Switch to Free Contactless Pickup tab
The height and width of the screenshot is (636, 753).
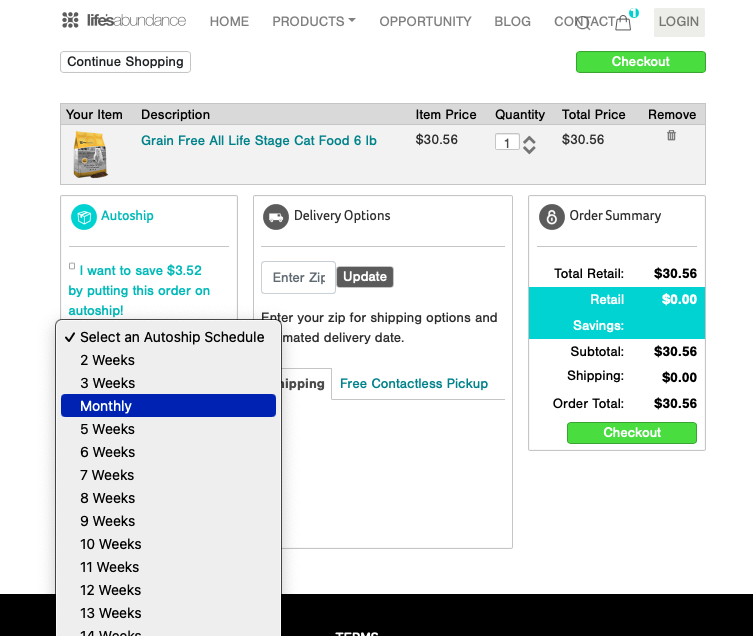(414, 383)
